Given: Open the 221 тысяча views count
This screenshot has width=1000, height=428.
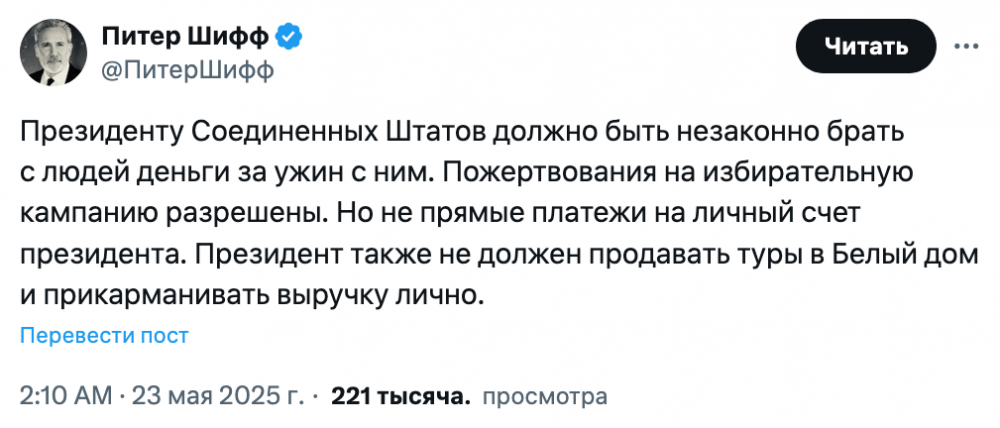Looking at the screenshot, I should [400, 397].
